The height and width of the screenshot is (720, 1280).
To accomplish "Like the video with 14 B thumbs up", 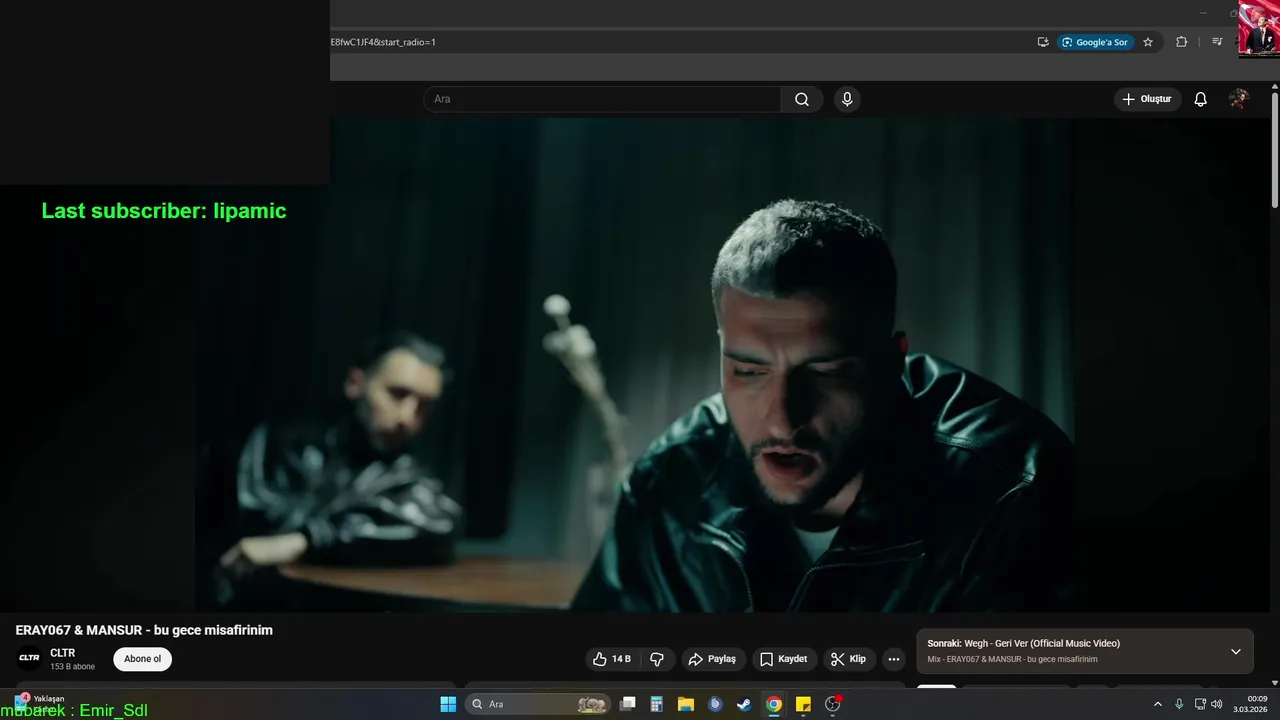I will point(612,659).
